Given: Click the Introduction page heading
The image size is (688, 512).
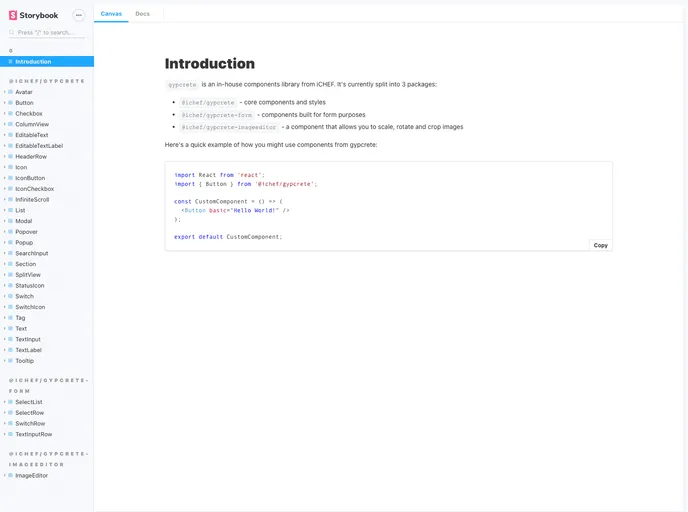Looking at the screenshot, I should pyautogui.click(x=210, y=64).
